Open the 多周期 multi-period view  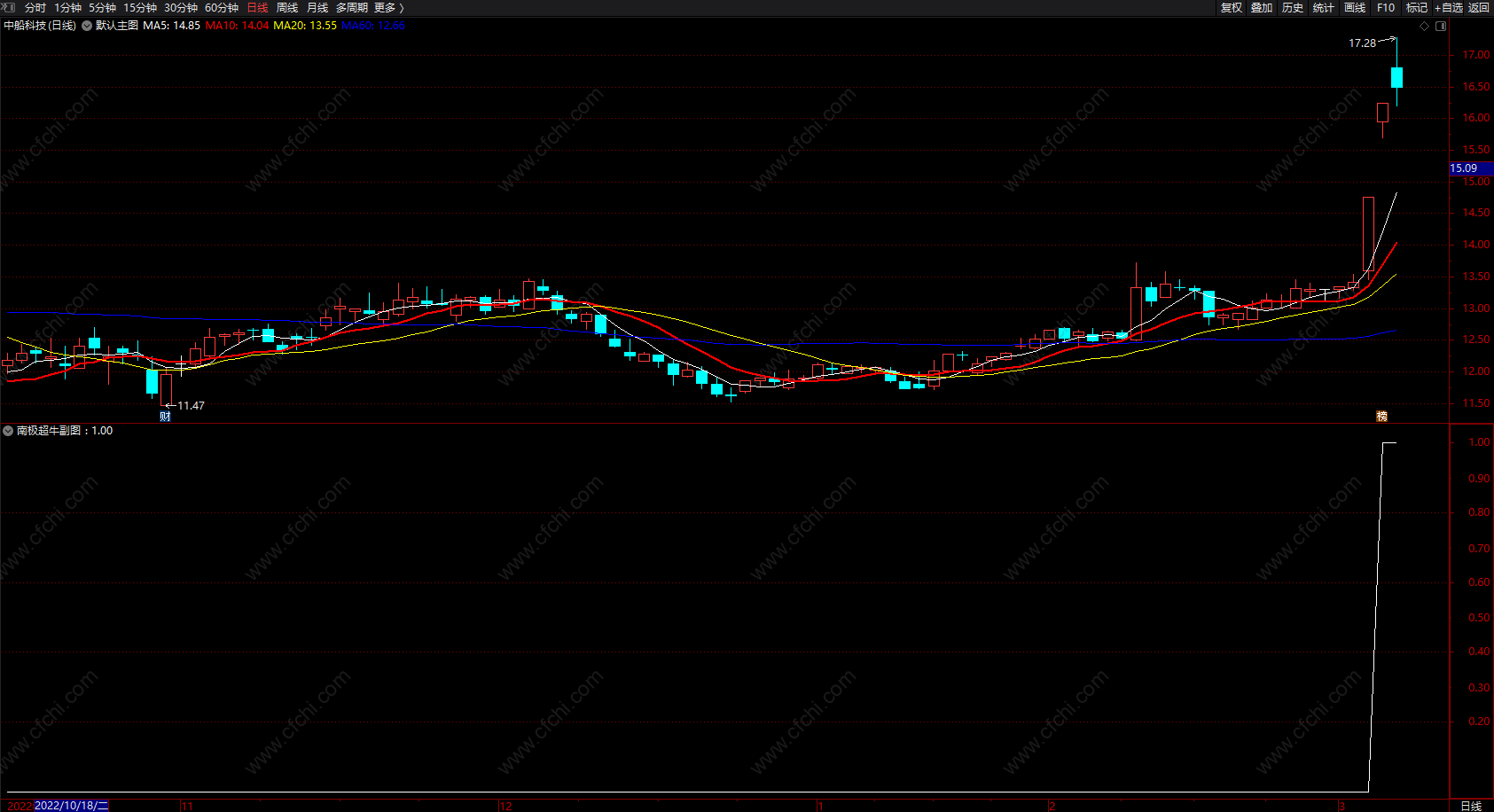[352, 7]
